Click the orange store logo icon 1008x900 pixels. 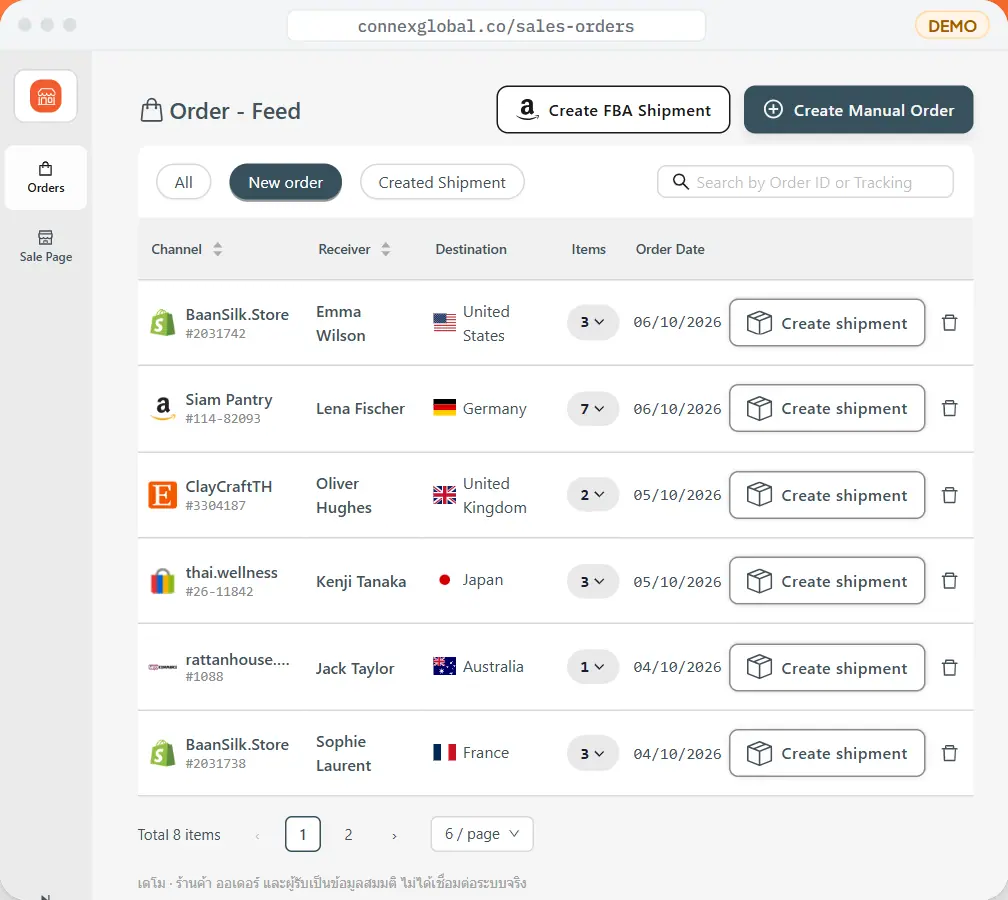coord(46,96)
